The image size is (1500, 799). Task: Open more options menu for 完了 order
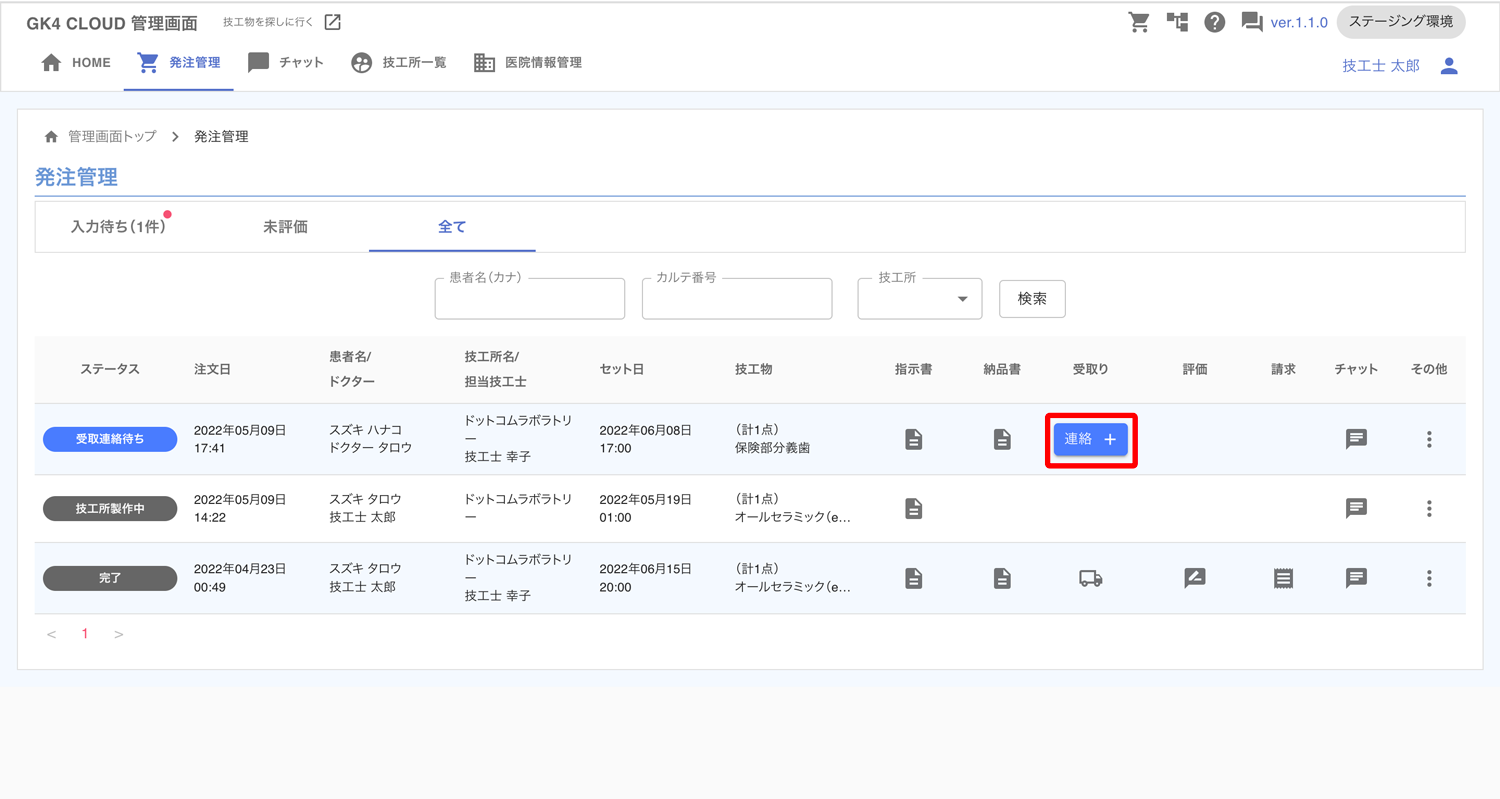tap(1429, 578)
